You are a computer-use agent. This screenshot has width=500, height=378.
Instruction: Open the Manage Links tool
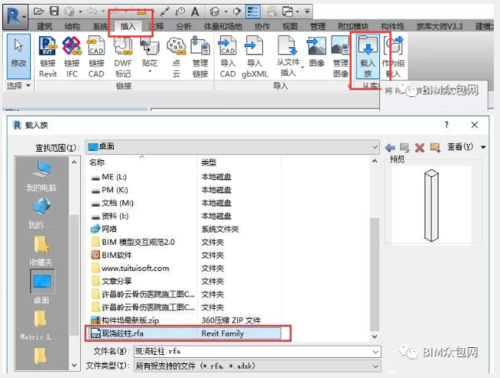click(200, 57)
